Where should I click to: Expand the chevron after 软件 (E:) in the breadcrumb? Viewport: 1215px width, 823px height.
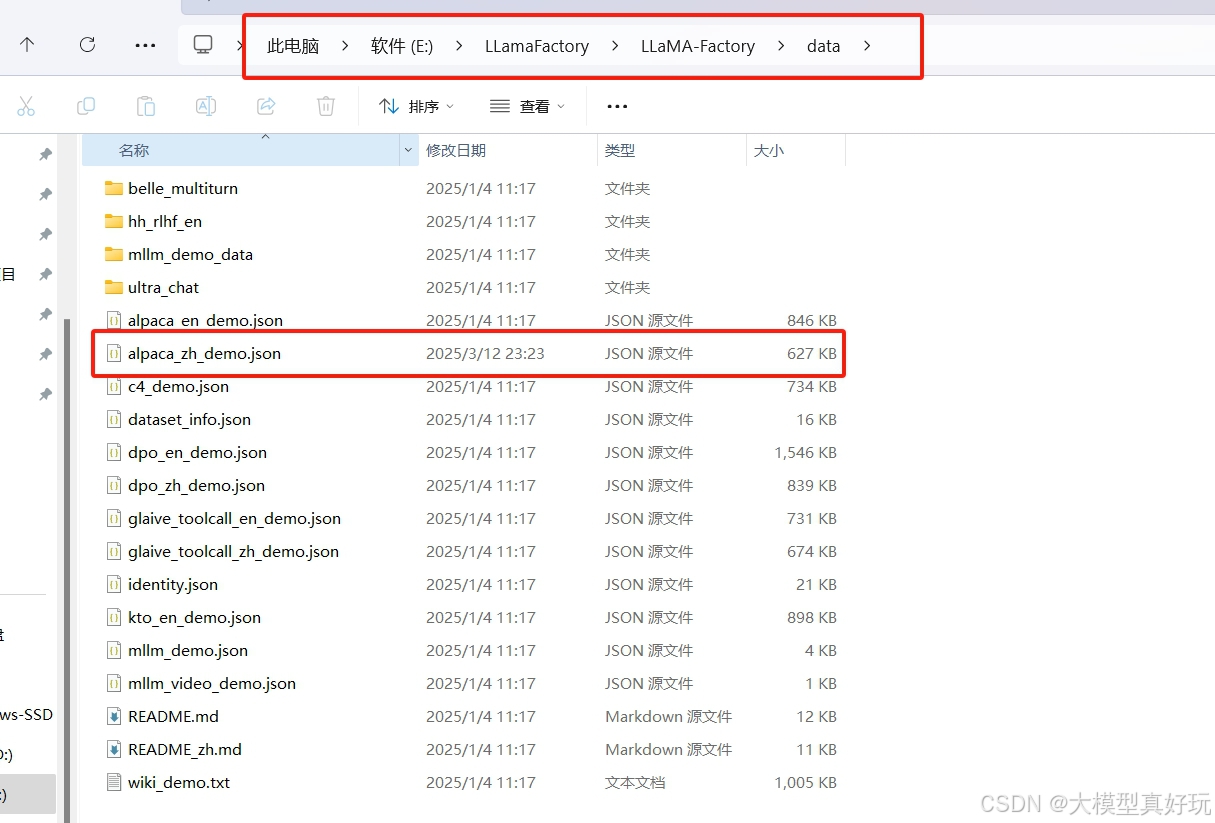[459, 46]
